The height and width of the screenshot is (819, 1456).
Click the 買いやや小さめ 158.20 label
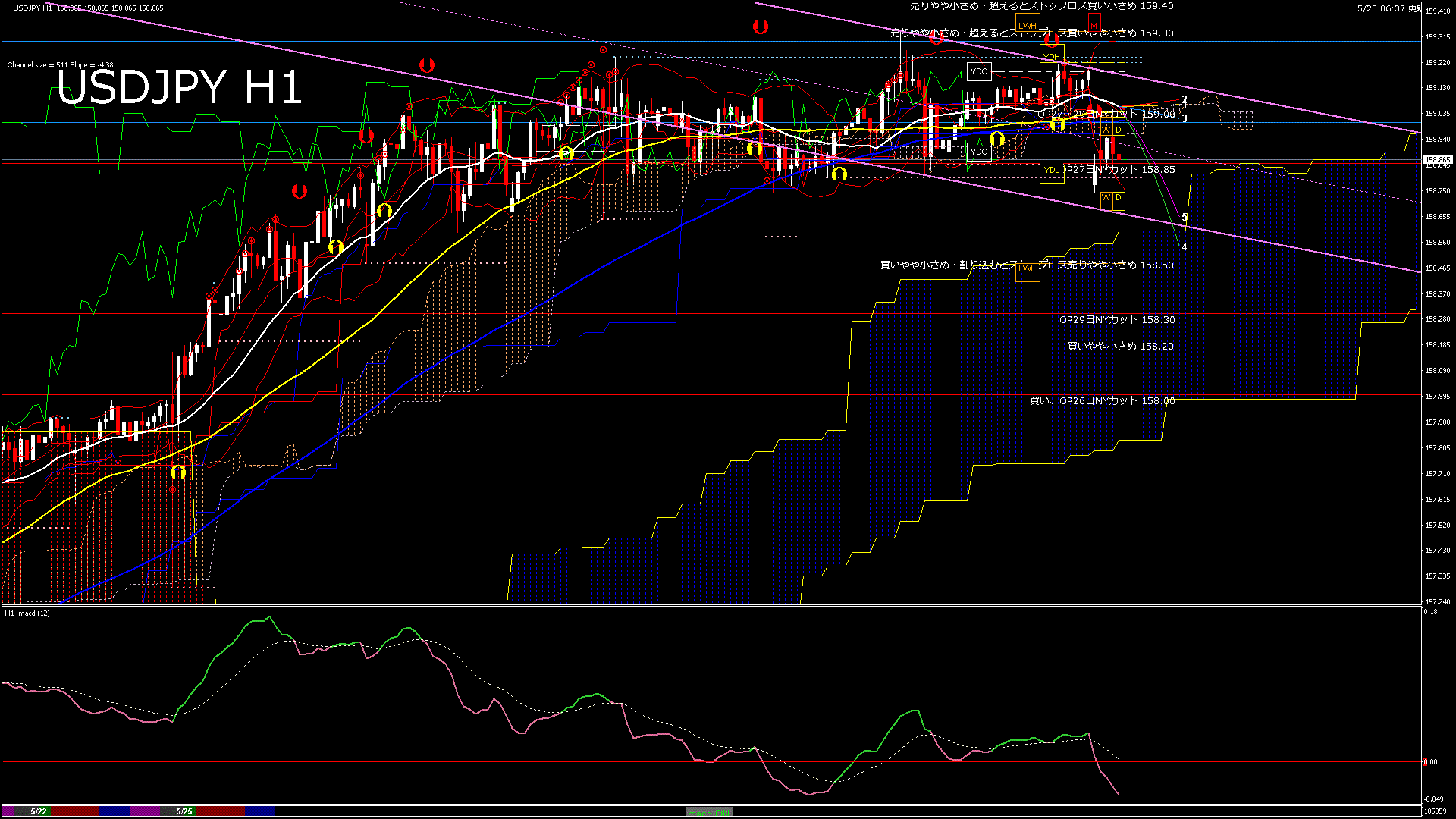tap(1121, 346)
